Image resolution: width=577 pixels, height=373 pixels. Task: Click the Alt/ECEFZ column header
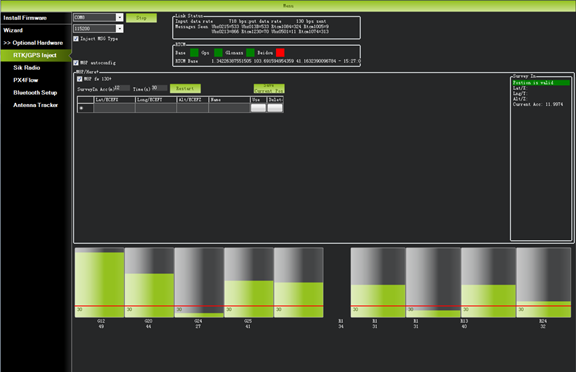coord(193,100)
